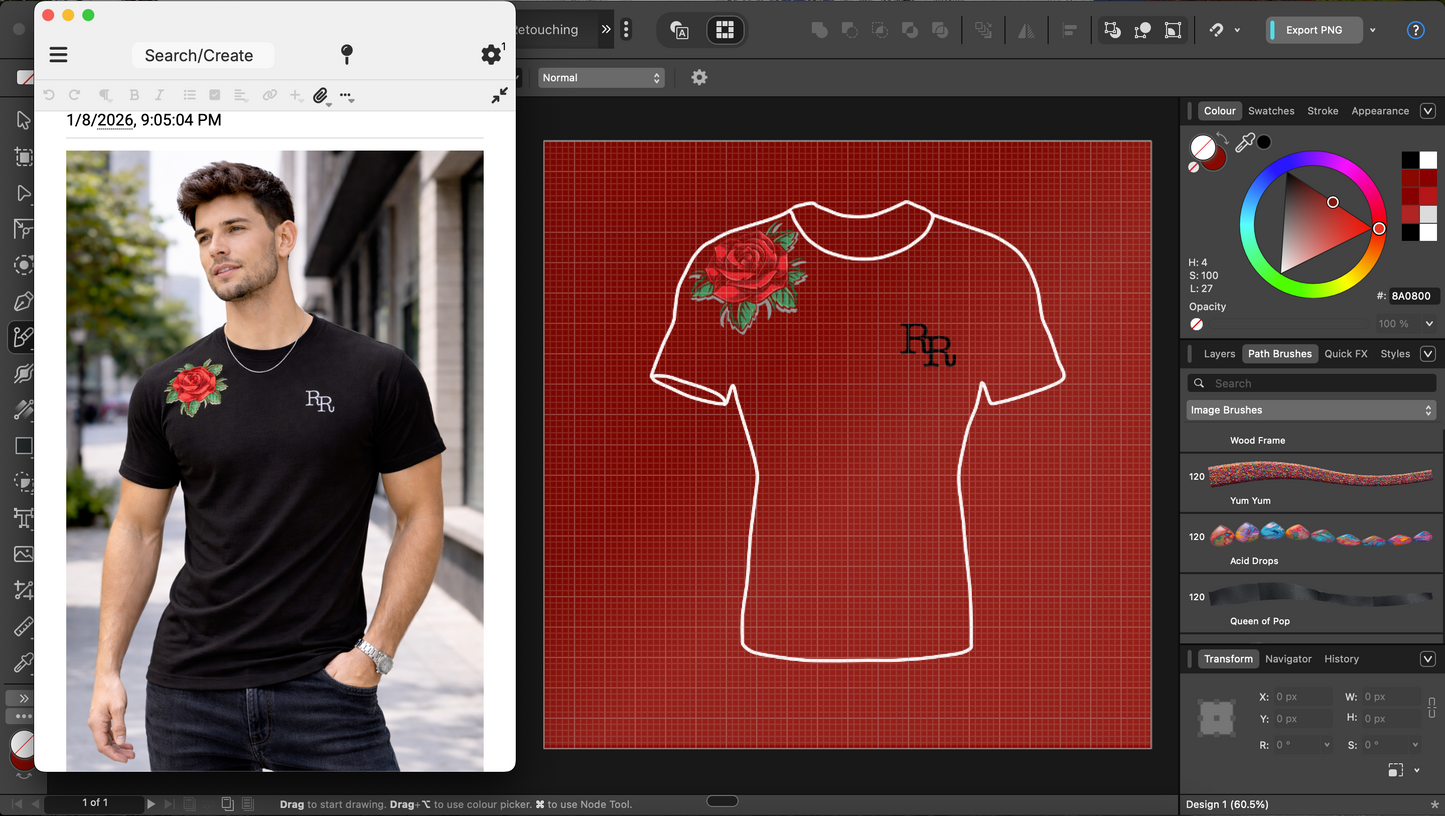Screen dimensions: 1445x816
Task: Open the hamburger menu in note window
Action: [x=59, y=55]
